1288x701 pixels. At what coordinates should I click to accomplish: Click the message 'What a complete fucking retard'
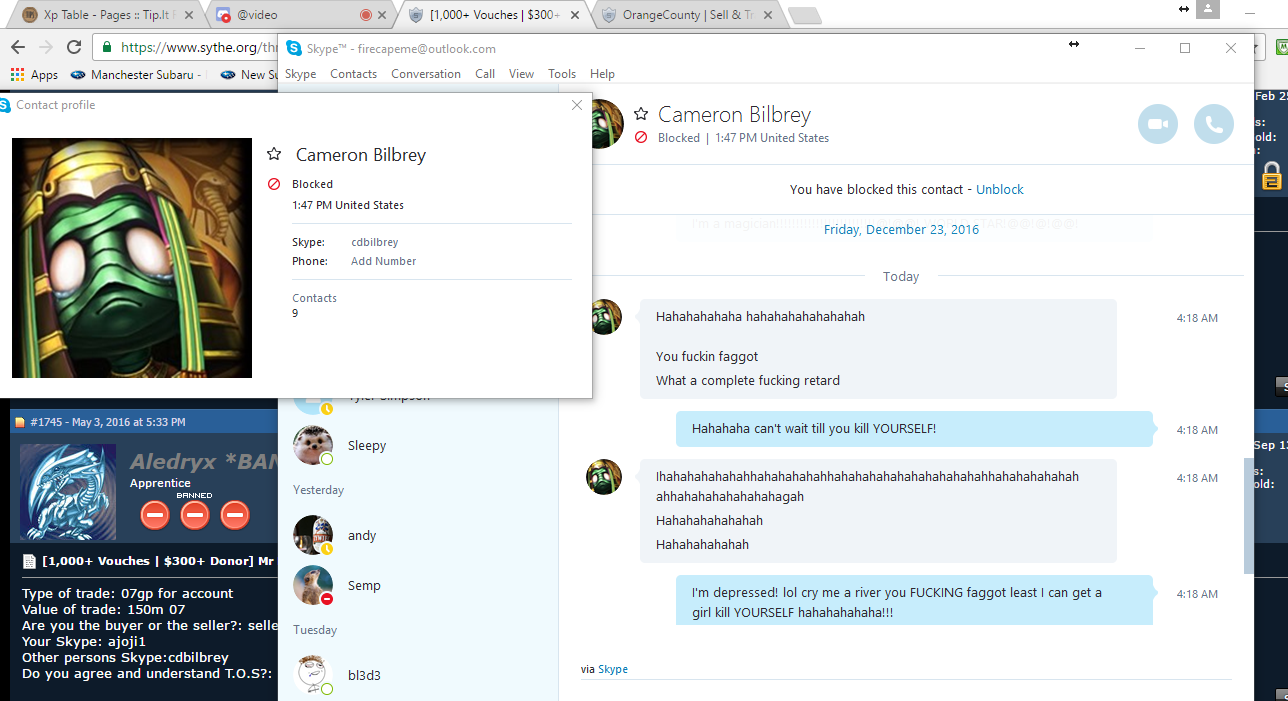[x=748, y=380]
